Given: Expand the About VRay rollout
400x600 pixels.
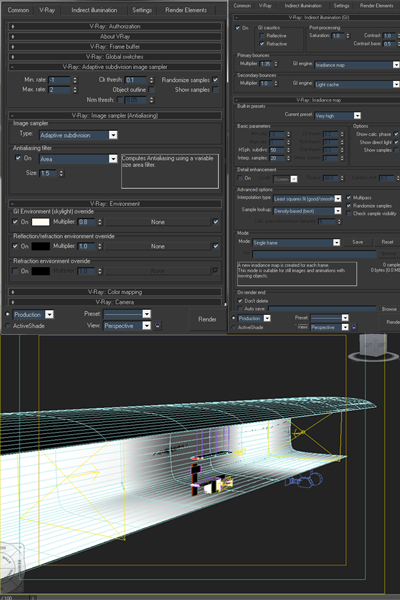Looking at the screenshot, I should [x=115, y=36].
